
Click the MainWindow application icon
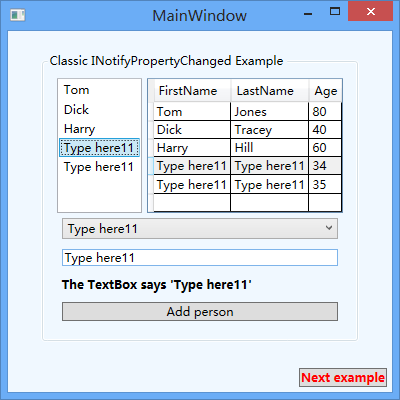[18, 15]
